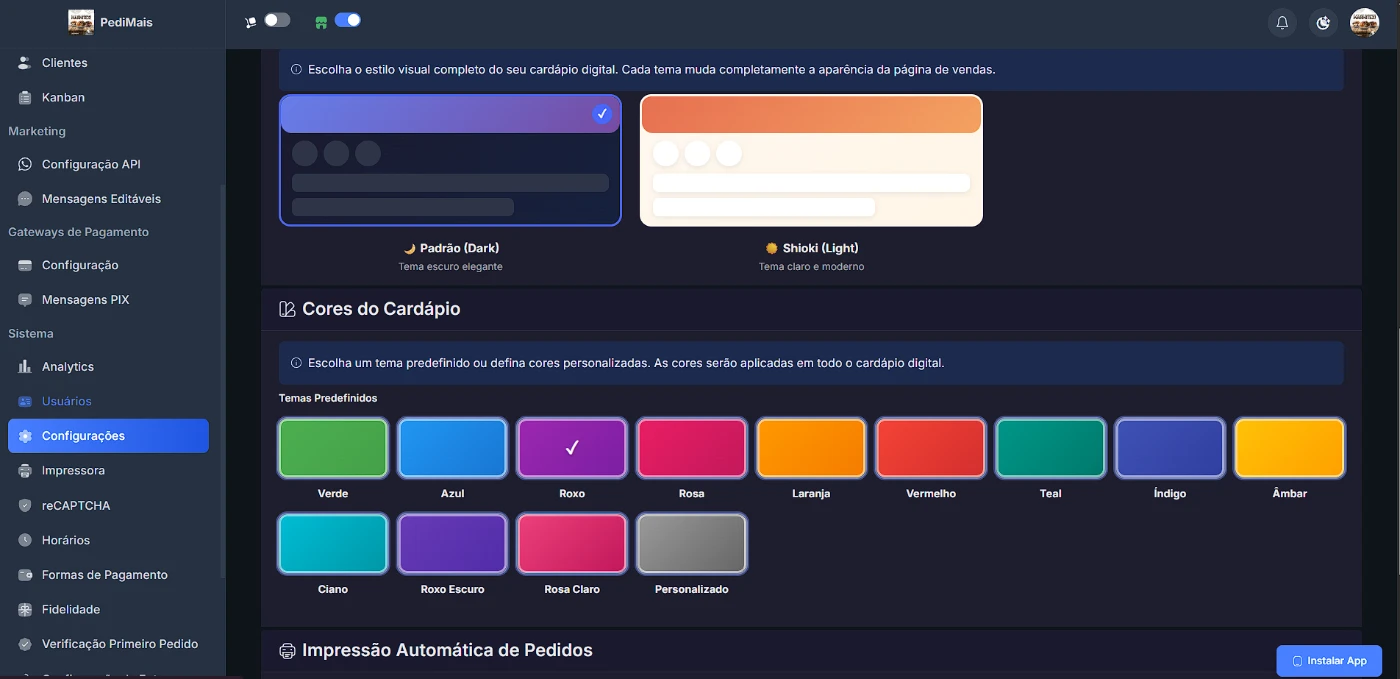Go to Impressora settings
Viewport: 1400px width, 679px height.
click(73, 471)
